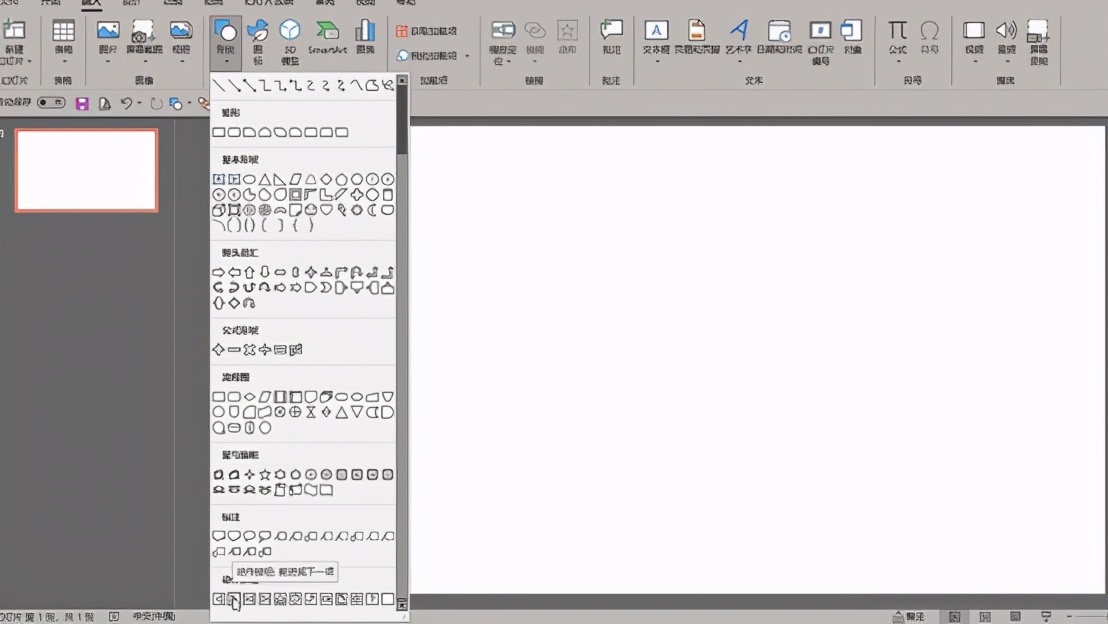Click the Action star icon

click(x=567, y=30)
